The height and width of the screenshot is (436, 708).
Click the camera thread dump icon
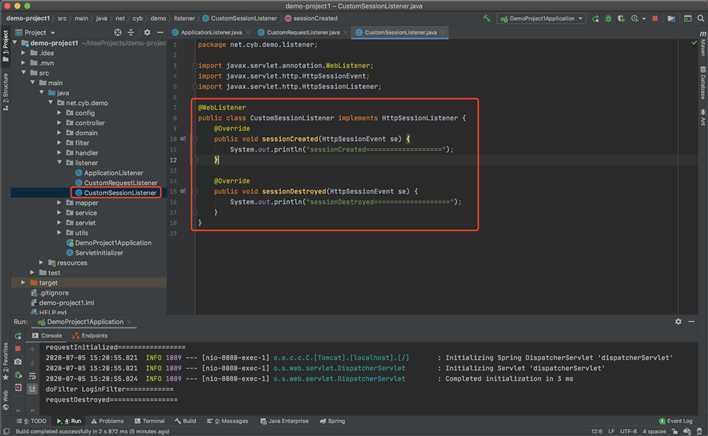pos(18,362)
